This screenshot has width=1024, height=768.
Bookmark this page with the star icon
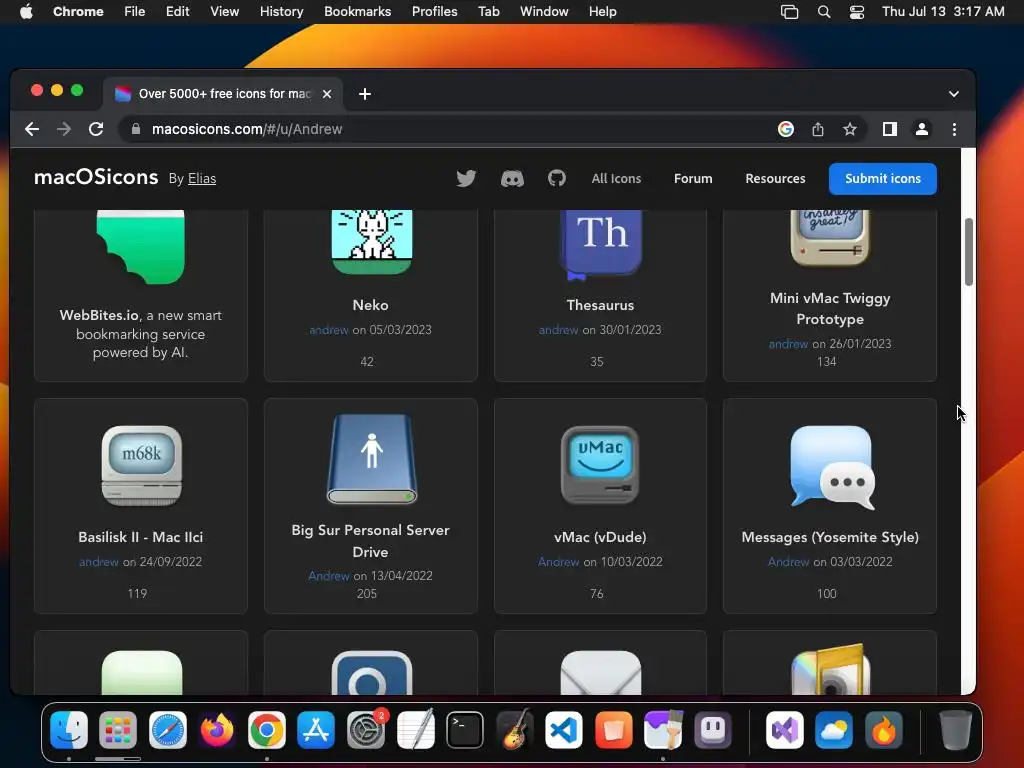coord(850,129)
